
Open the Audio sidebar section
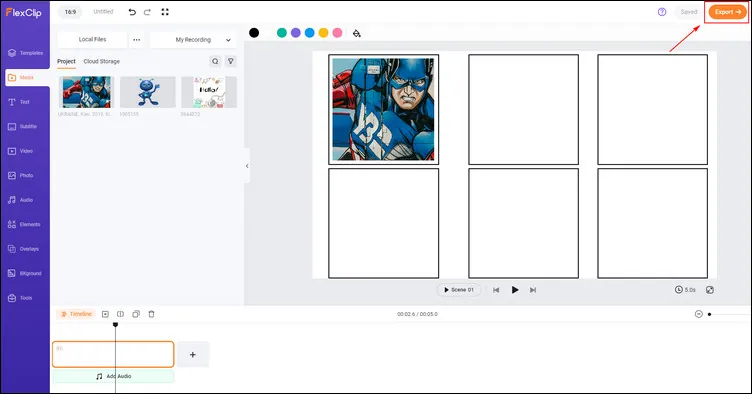coord(21,200)
